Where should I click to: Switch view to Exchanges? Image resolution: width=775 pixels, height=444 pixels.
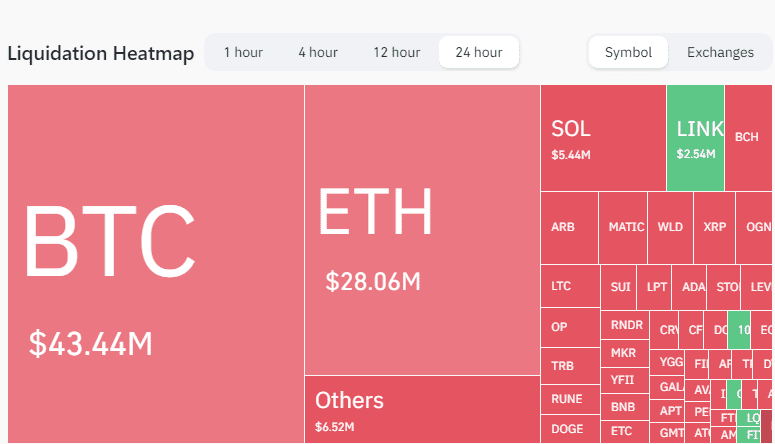click(720, 52)
